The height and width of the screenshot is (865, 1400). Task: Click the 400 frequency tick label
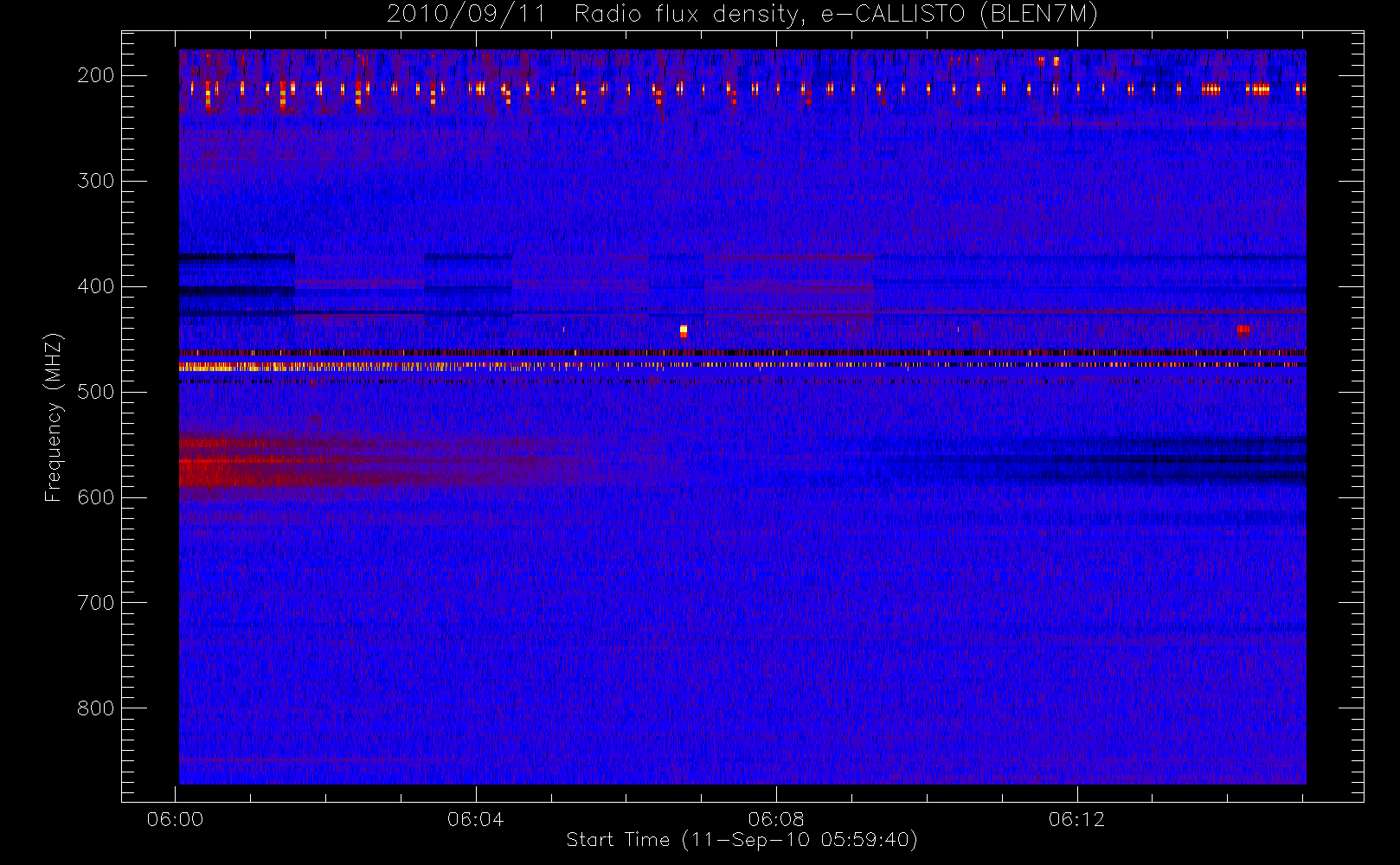pyautogui.click(x=96, y=286)
